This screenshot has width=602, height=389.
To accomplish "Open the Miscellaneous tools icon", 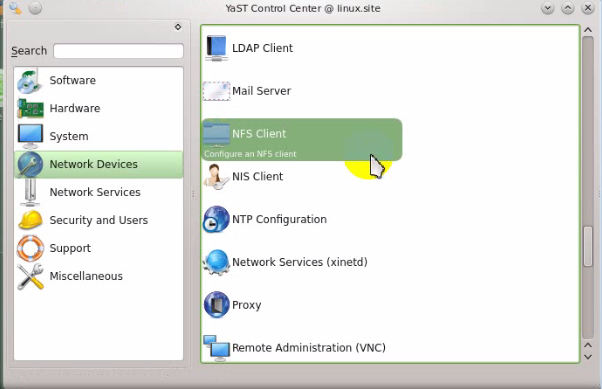I will pos(30,276).
